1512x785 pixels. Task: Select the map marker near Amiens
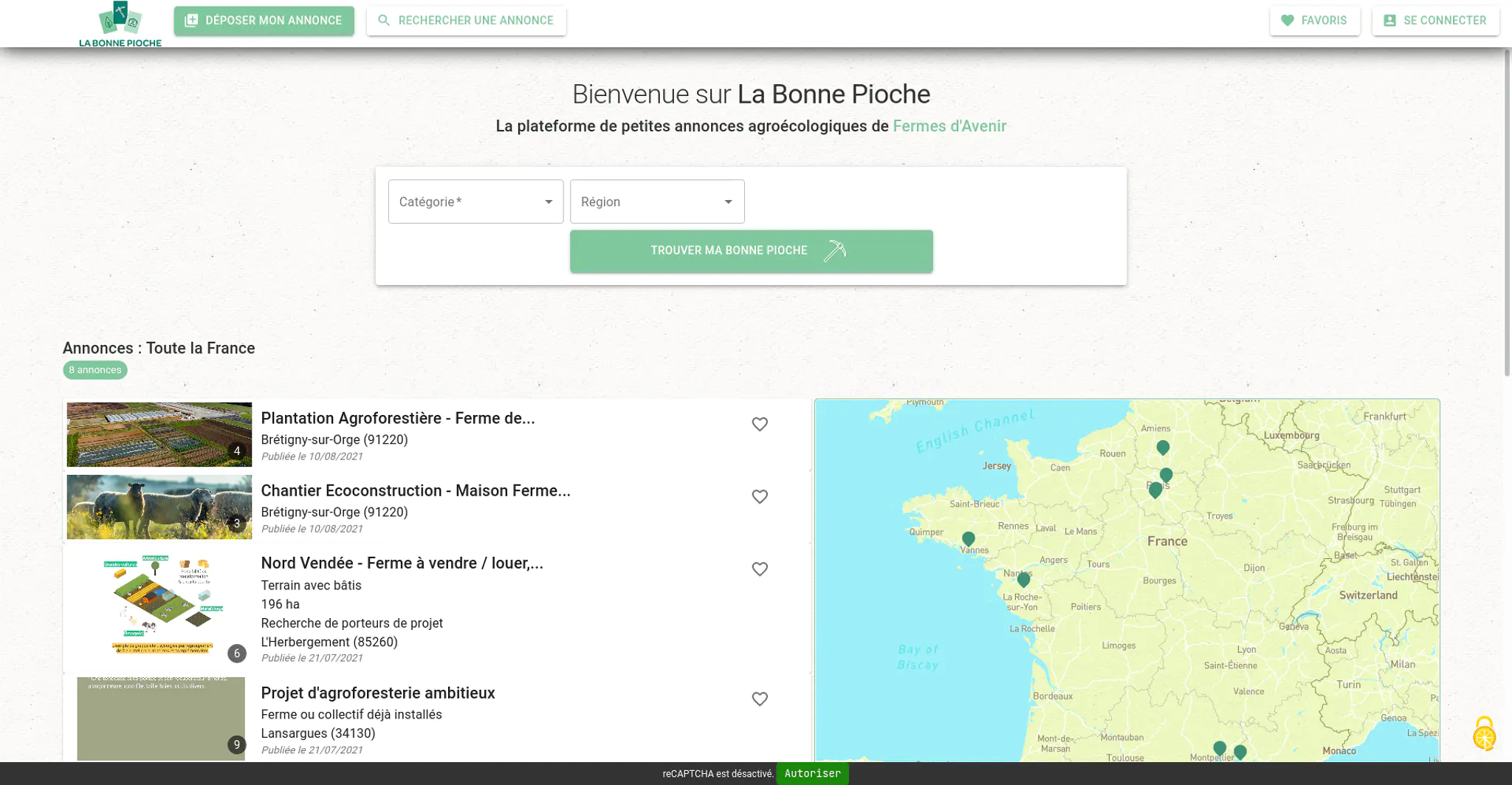point(1163,448)
